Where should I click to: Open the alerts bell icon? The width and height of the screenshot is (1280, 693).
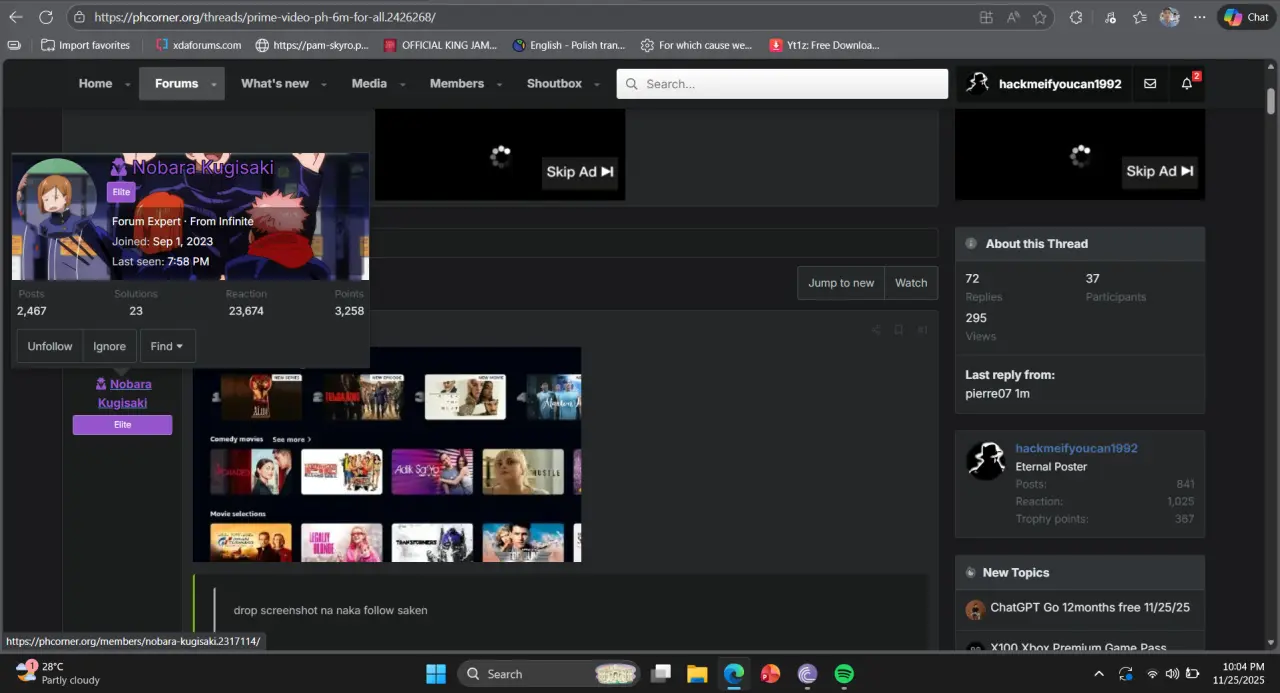click(x=1187, y=84)
